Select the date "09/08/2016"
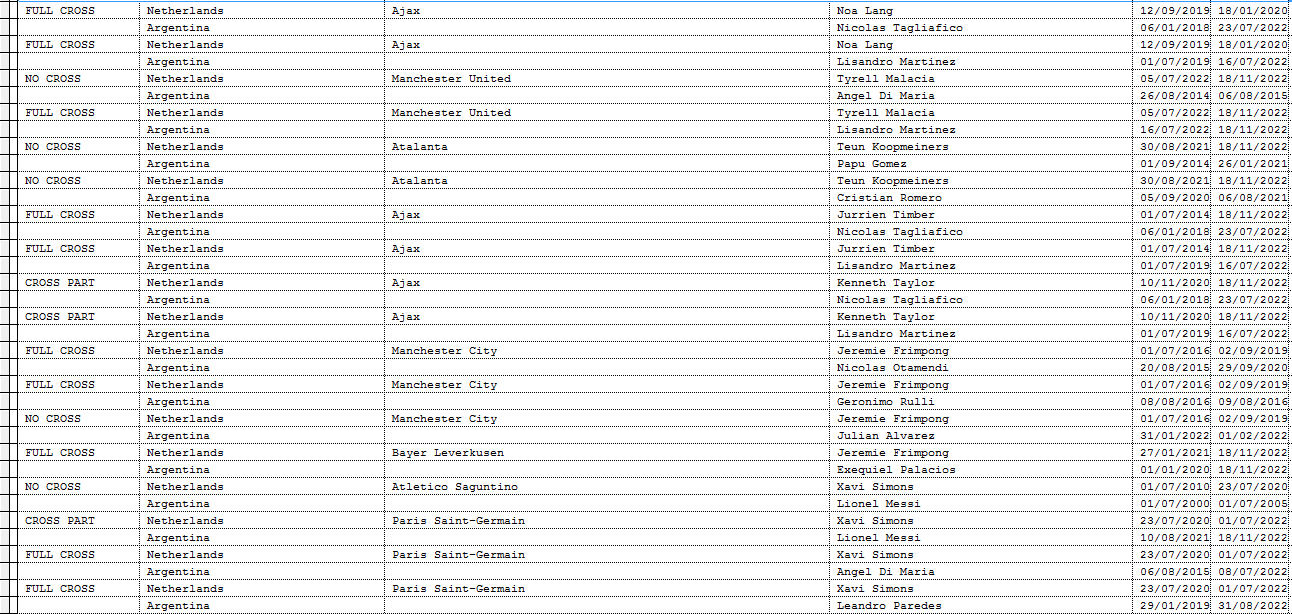The width and height of the screenshot is (1292, 614). (x=1253, y=402)
